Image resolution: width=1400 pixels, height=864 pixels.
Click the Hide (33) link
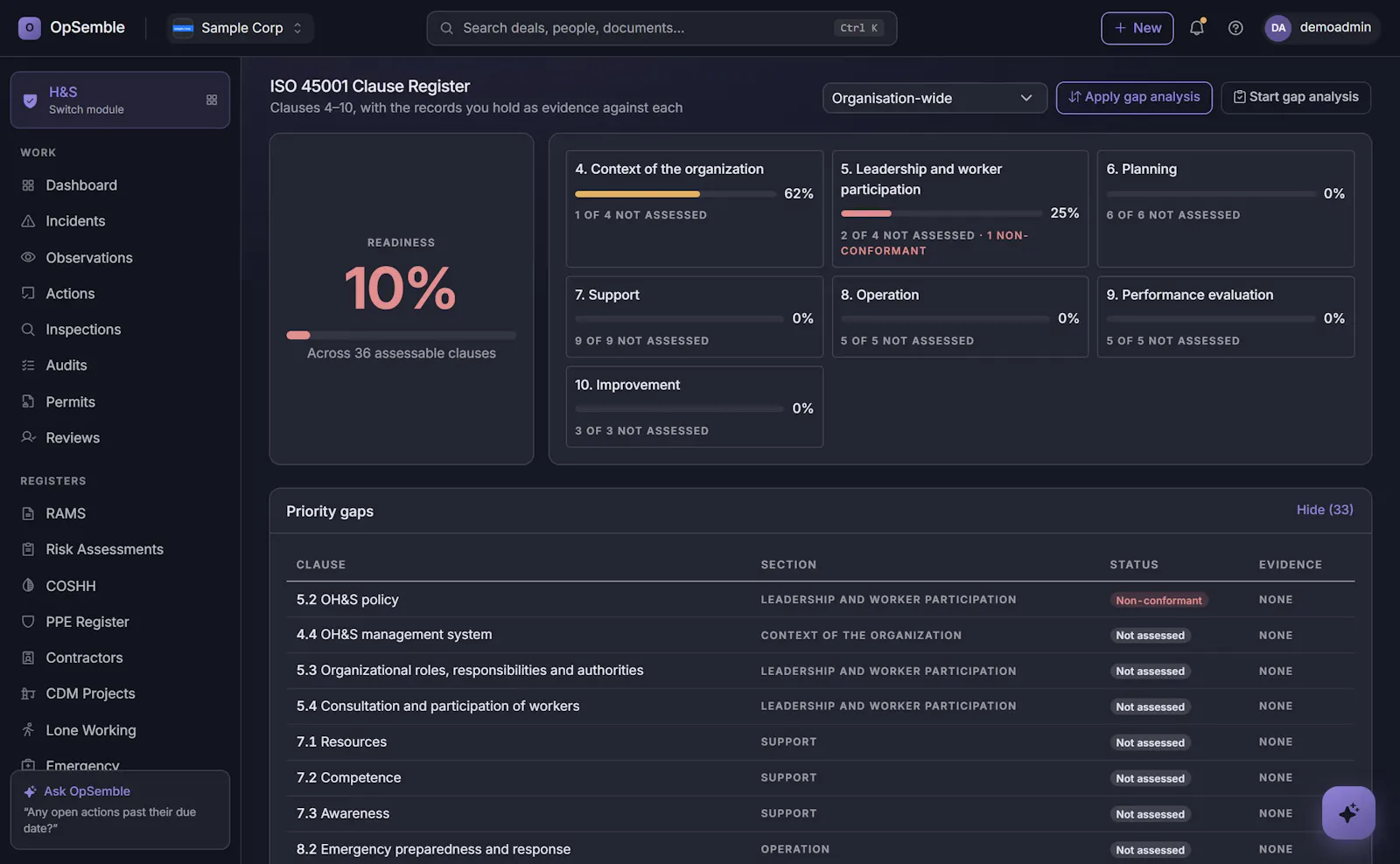pyautogui.click(x=1325, y=510)
